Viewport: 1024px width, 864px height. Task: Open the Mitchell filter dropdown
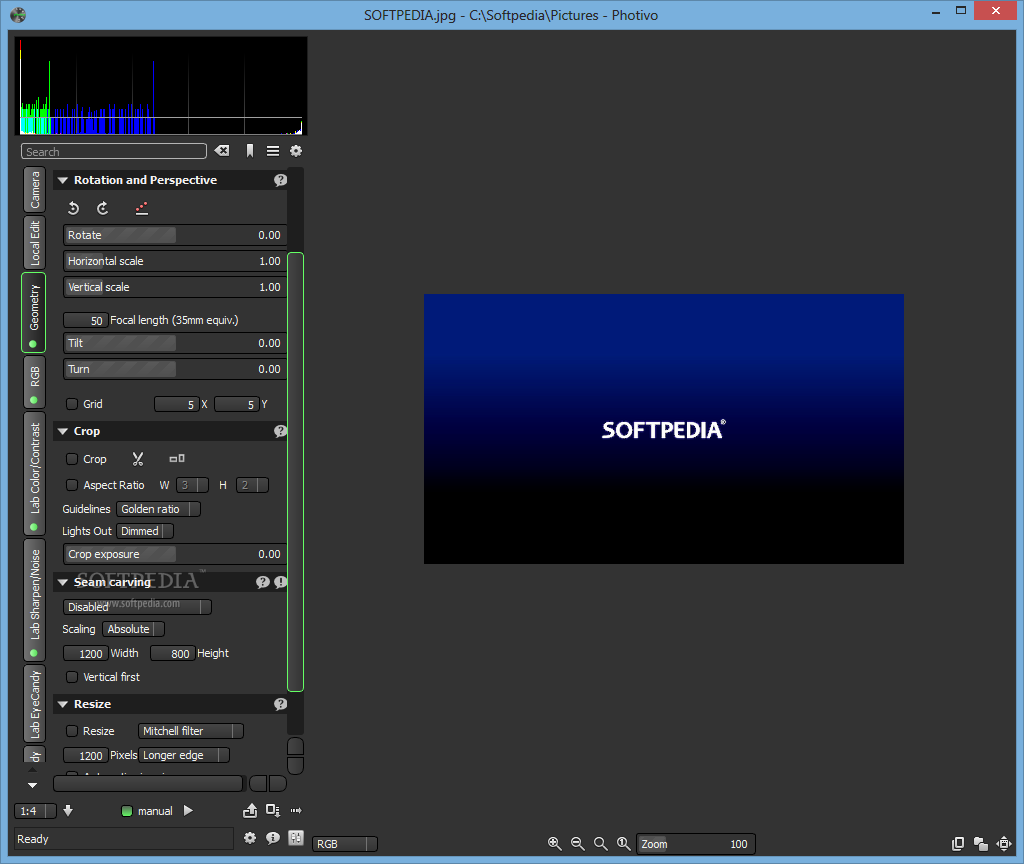tap(191, 731)
